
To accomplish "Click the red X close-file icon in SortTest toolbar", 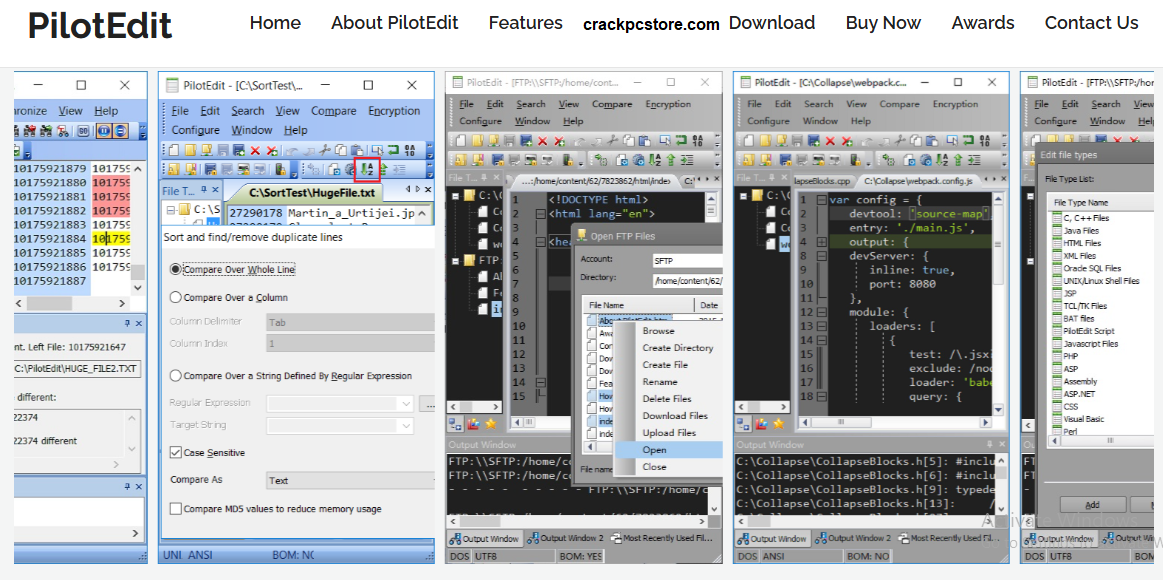I will [x=255, y=151].
